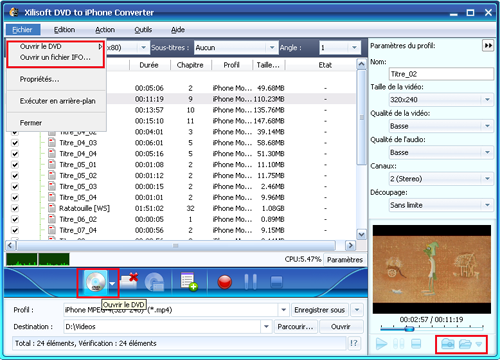
Task: Click the double-arrow expand button beside Paramètres du profil
Action: click(488, 45)
